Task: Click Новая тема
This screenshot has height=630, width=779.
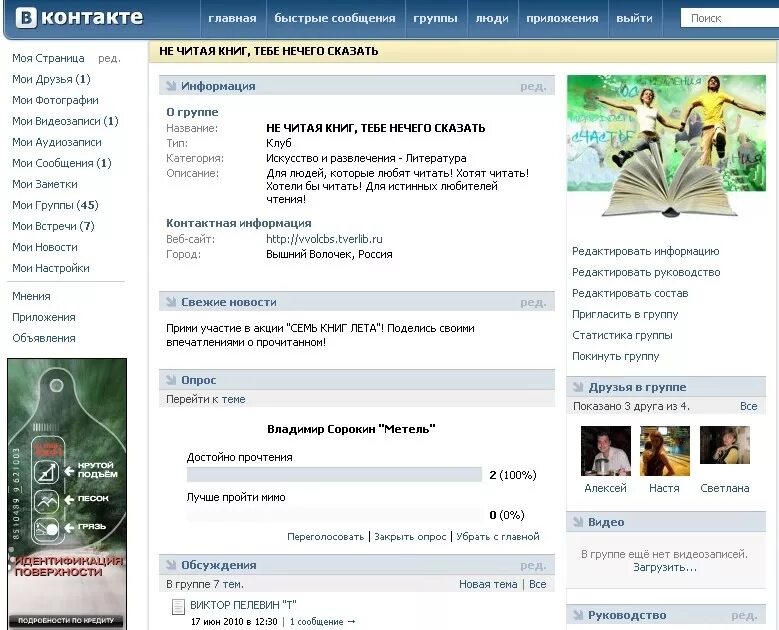Action: click(x=488, y=584)
